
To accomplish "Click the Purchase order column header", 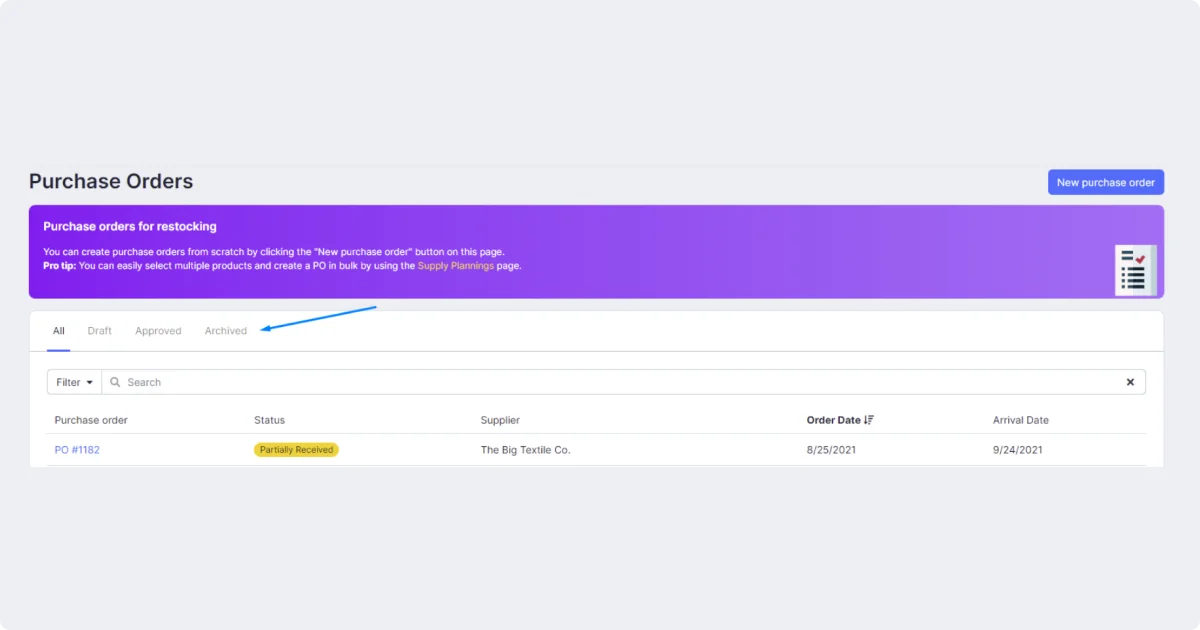I will tap(91, 420).
